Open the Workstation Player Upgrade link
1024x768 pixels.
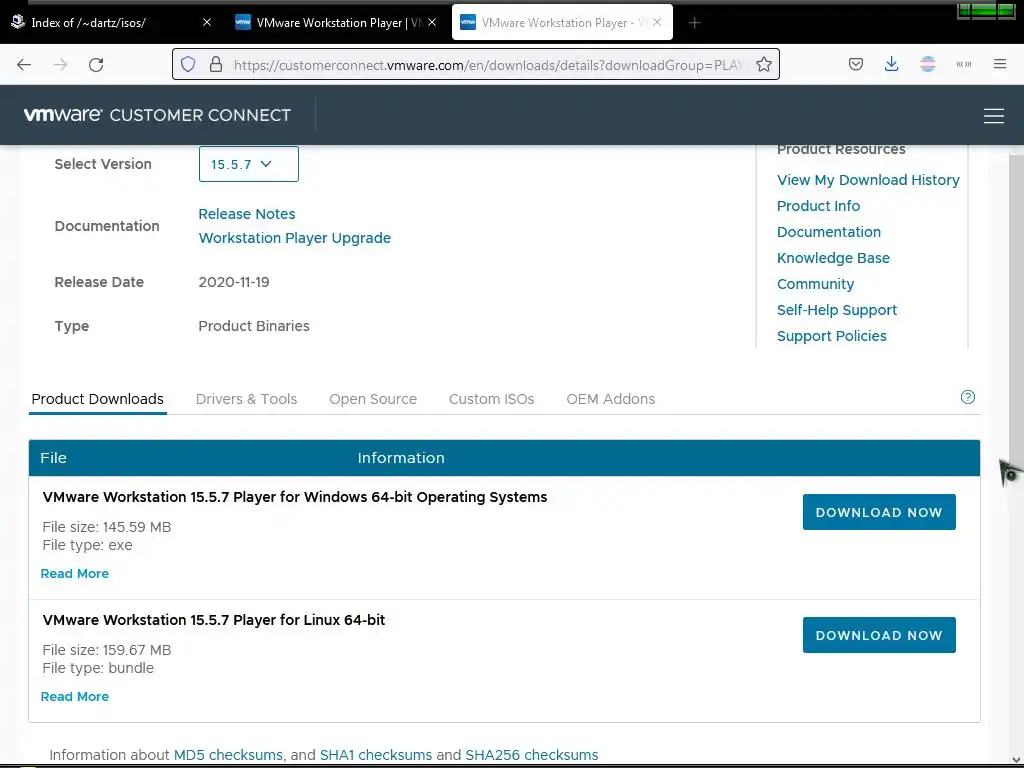click(x=295, y=238)
